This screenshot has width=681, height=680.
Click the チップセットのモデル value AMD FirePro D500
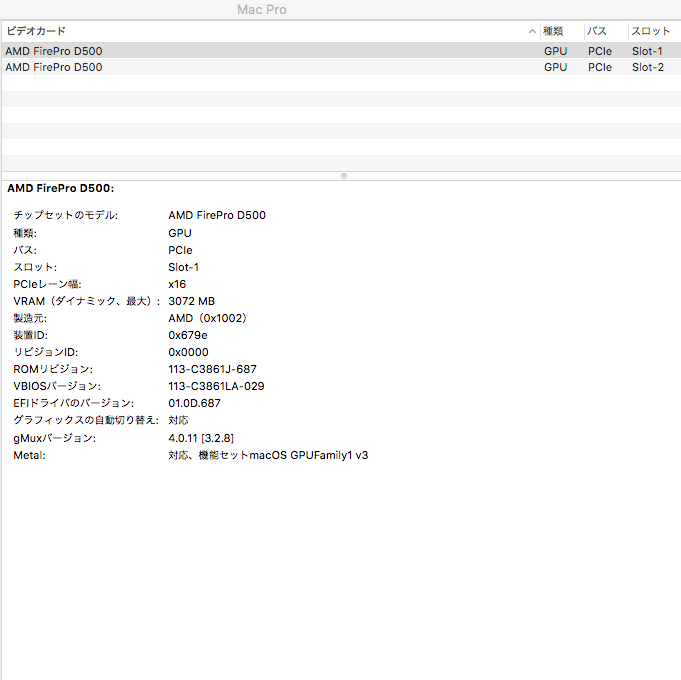[217, 215]
